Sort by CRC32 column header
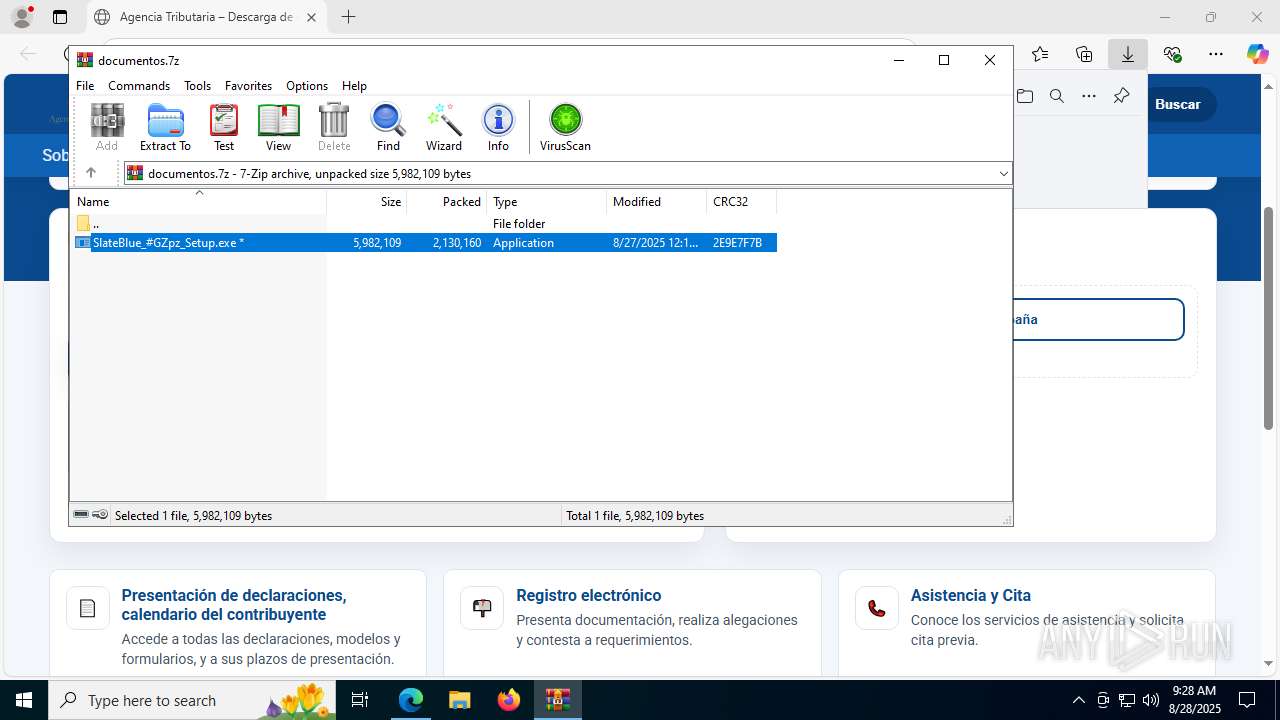The width and height of the screenshot is (1280, 720). coord(742,201)
